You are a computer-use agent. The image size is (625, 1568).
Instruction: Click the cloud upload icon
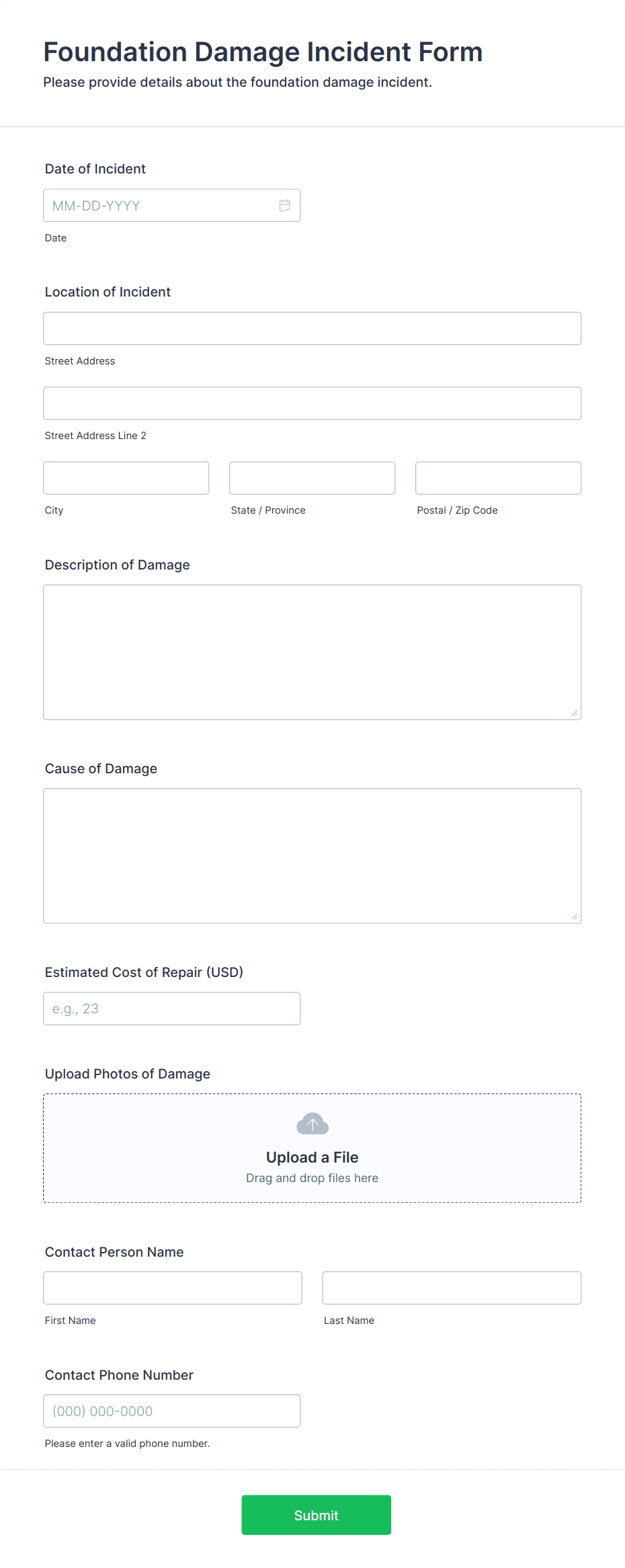(312, 1124)
